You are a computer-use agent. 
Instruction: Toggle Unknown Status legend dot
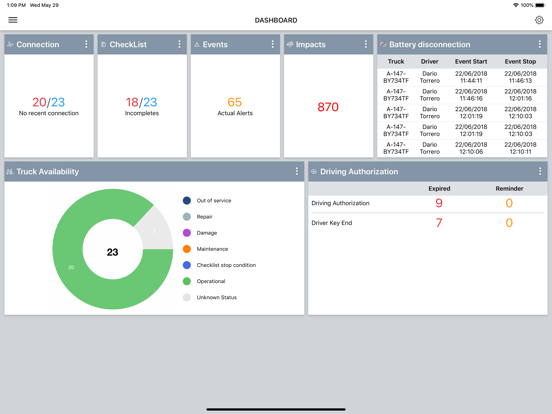[x=187, y=297]
